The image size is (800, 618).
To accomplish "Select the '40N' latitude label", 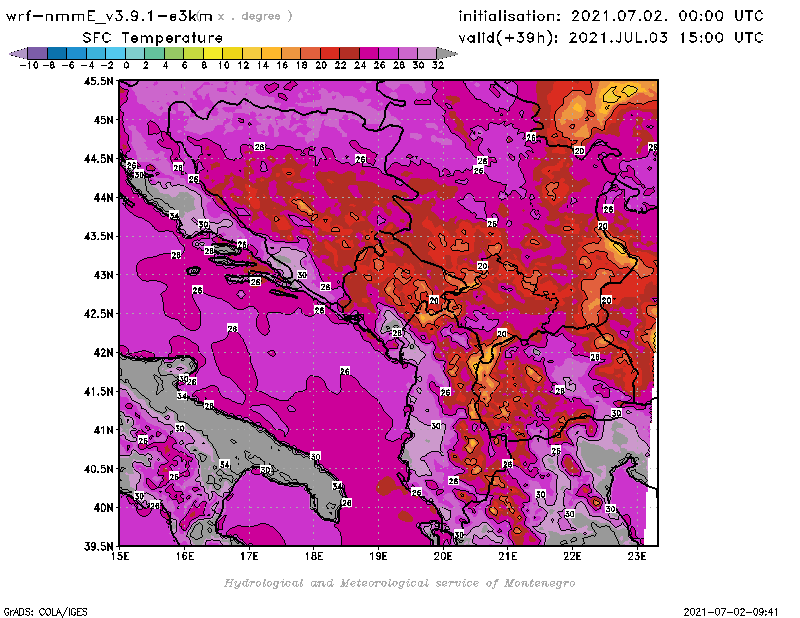I will [x=104, y=508].
